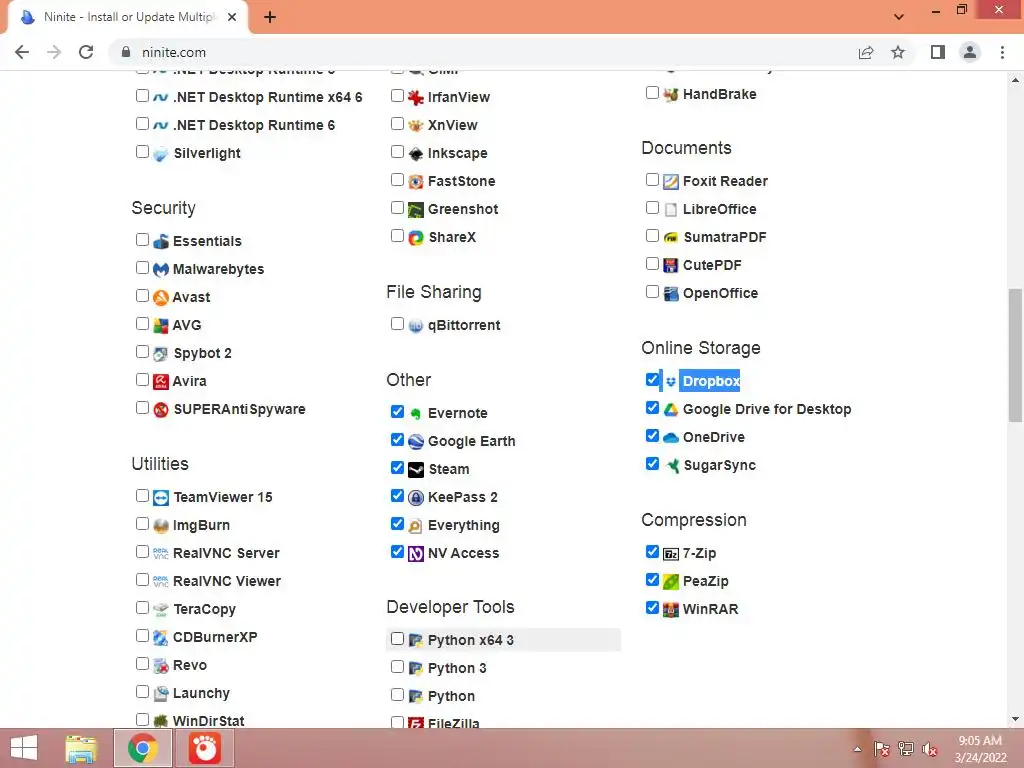The width and height of the screenshot is (1024, 768).
Task: Bookmark this page with star icon
Action: coord(898,52)
